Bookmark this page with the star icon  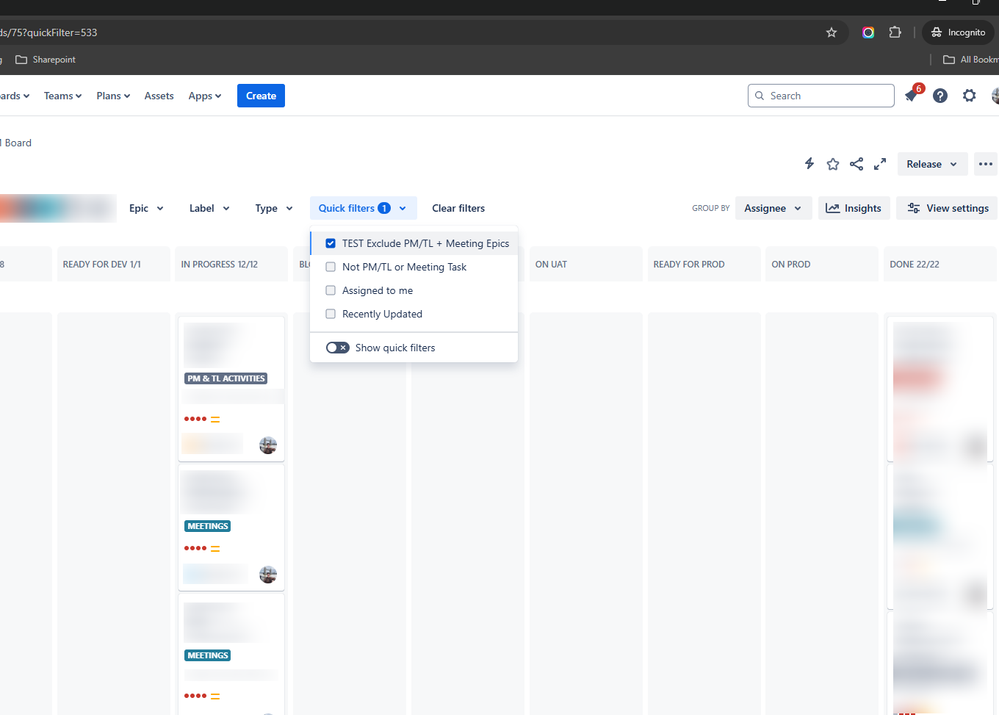[831, 32]
